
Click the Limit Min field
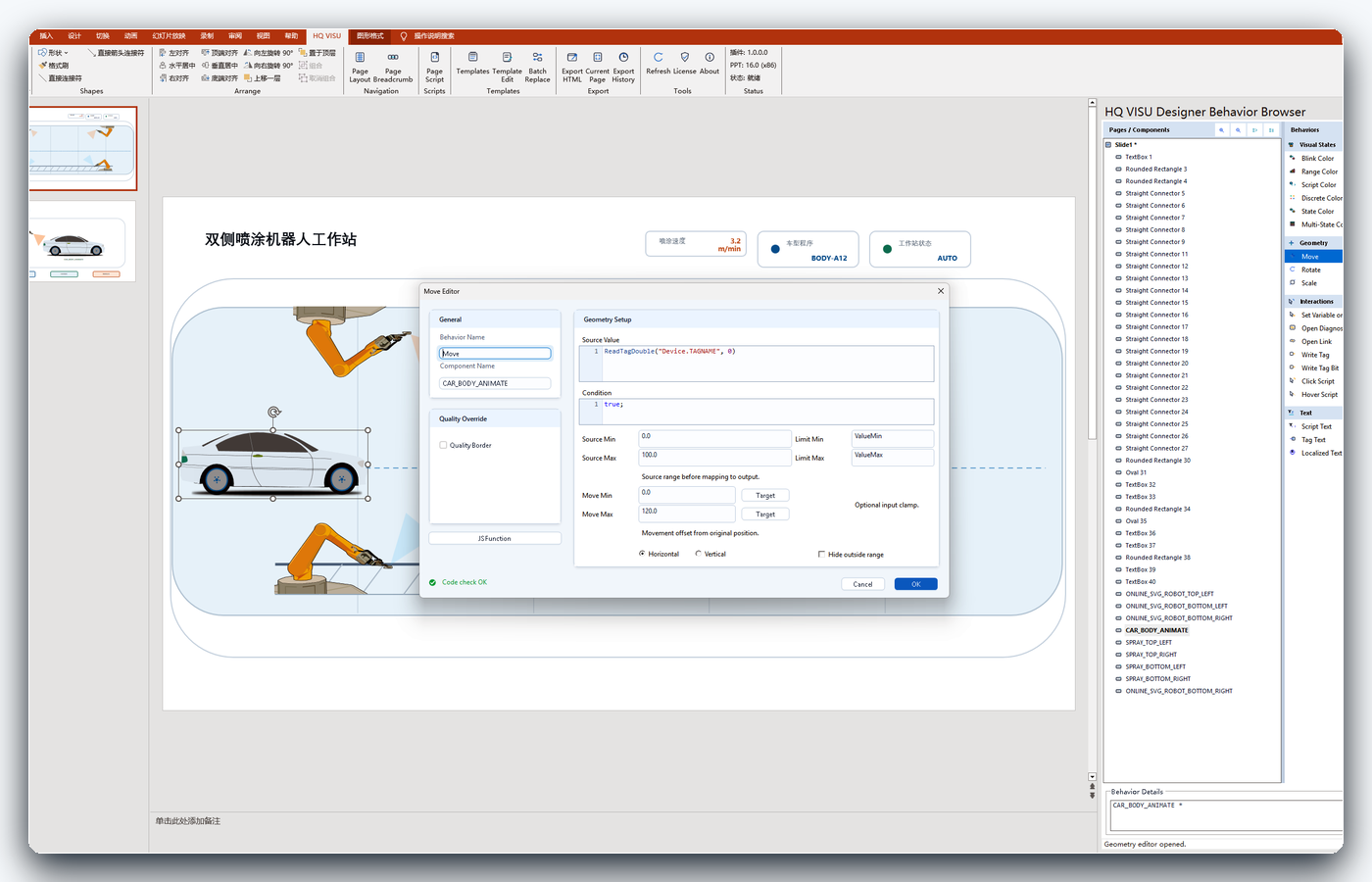(x=892, y=438)
